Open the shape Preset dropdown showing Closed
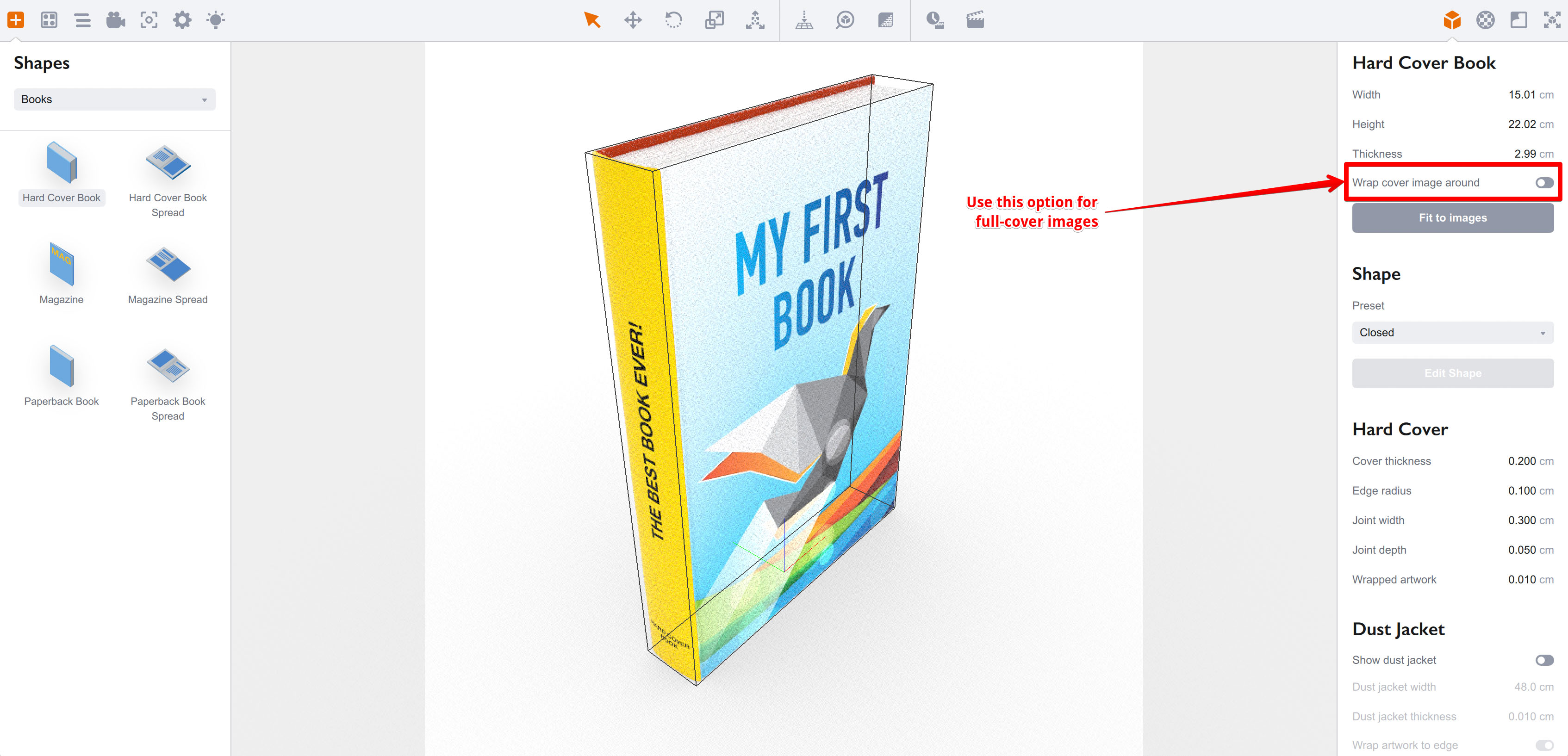This screenshot has height=756, width=1568. tap(1452, 332)
